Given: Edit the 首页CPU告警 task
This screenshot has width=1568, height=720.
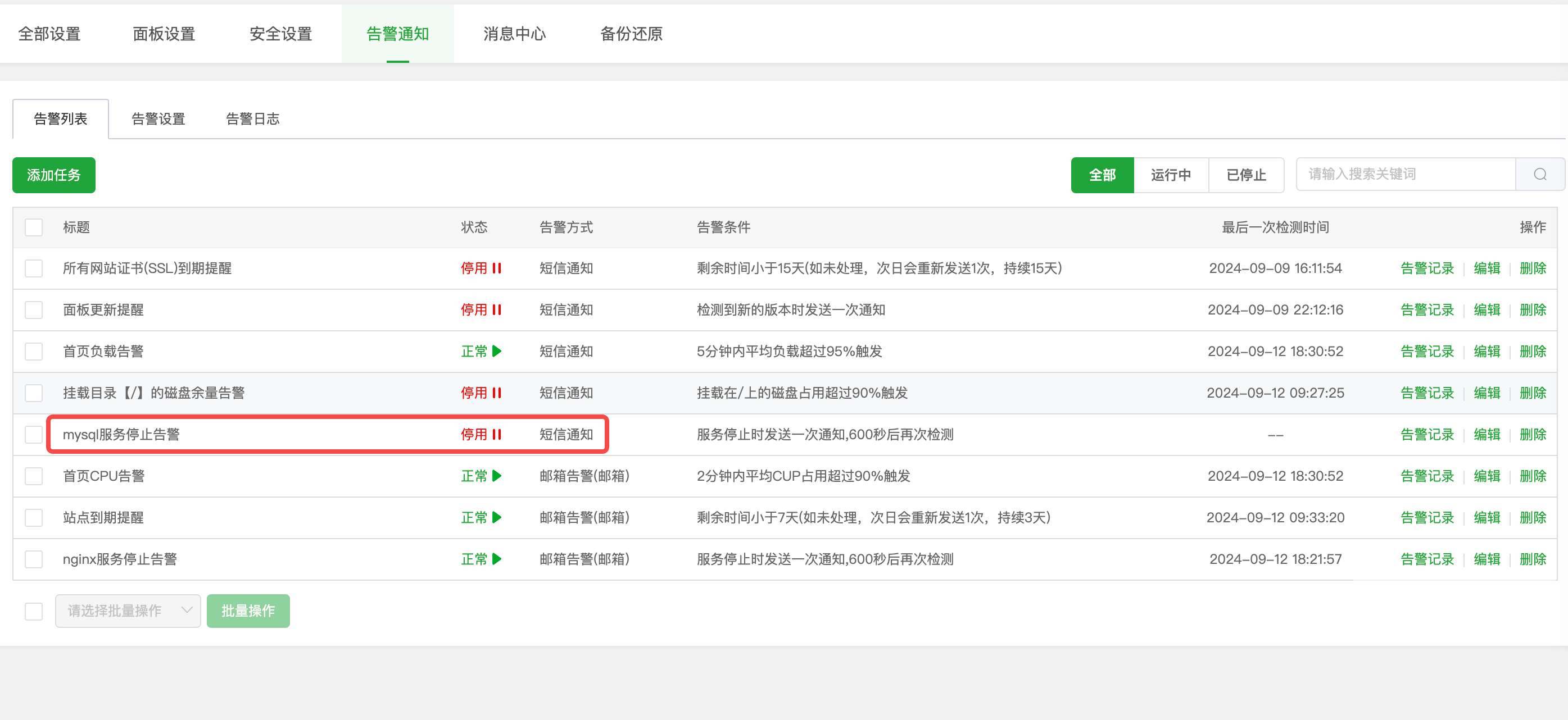Looking at the screenshot, I should (x=1487, y=476).
